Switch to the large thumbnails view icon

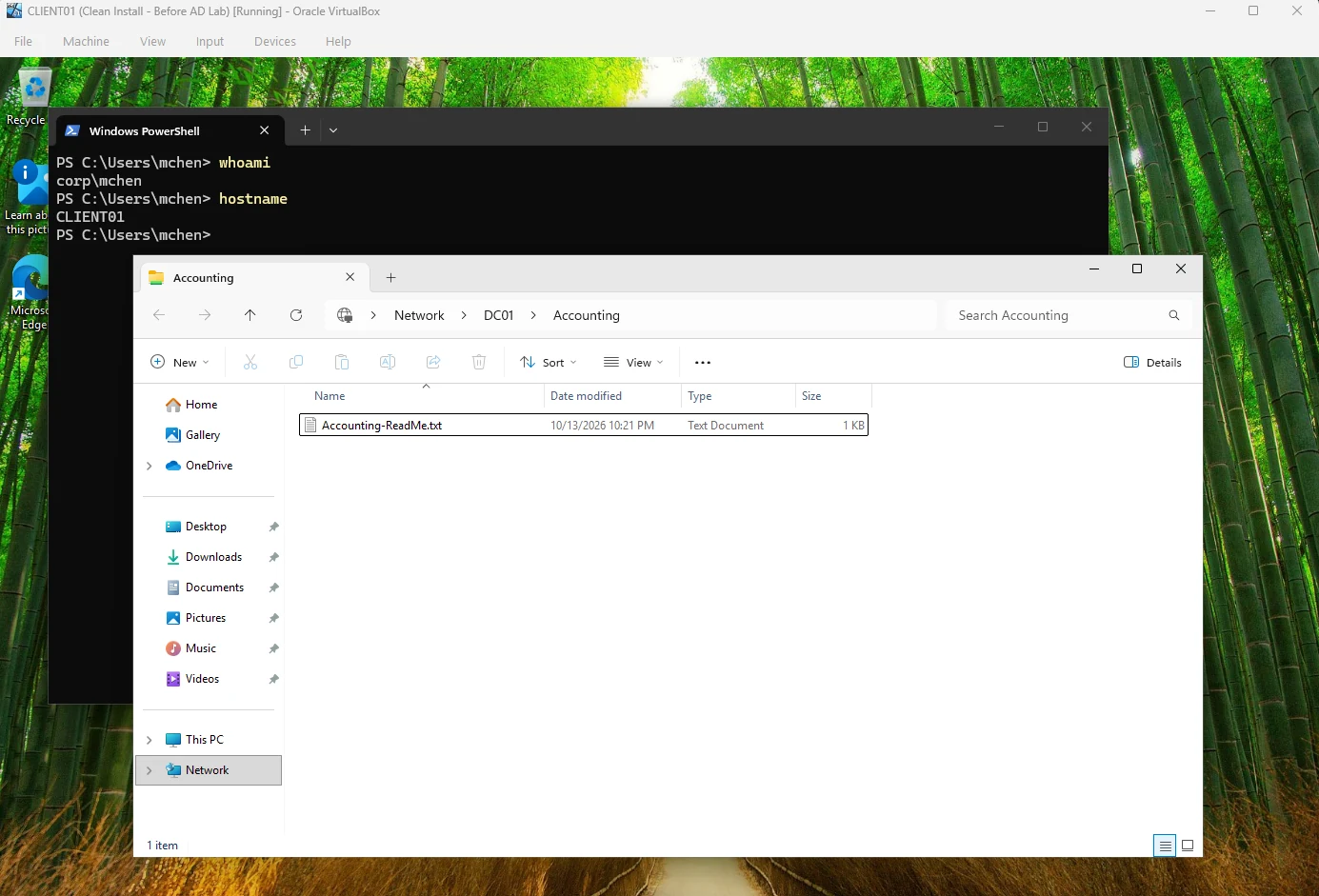point(1188,846)
